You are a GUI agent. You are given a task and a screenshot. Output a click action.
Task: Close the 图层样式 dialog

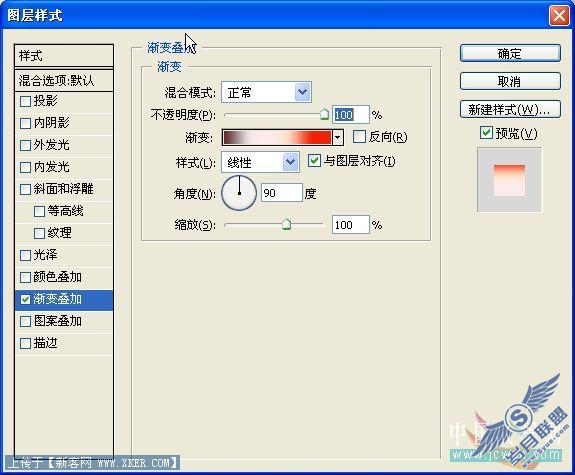(x=559, y=16)
